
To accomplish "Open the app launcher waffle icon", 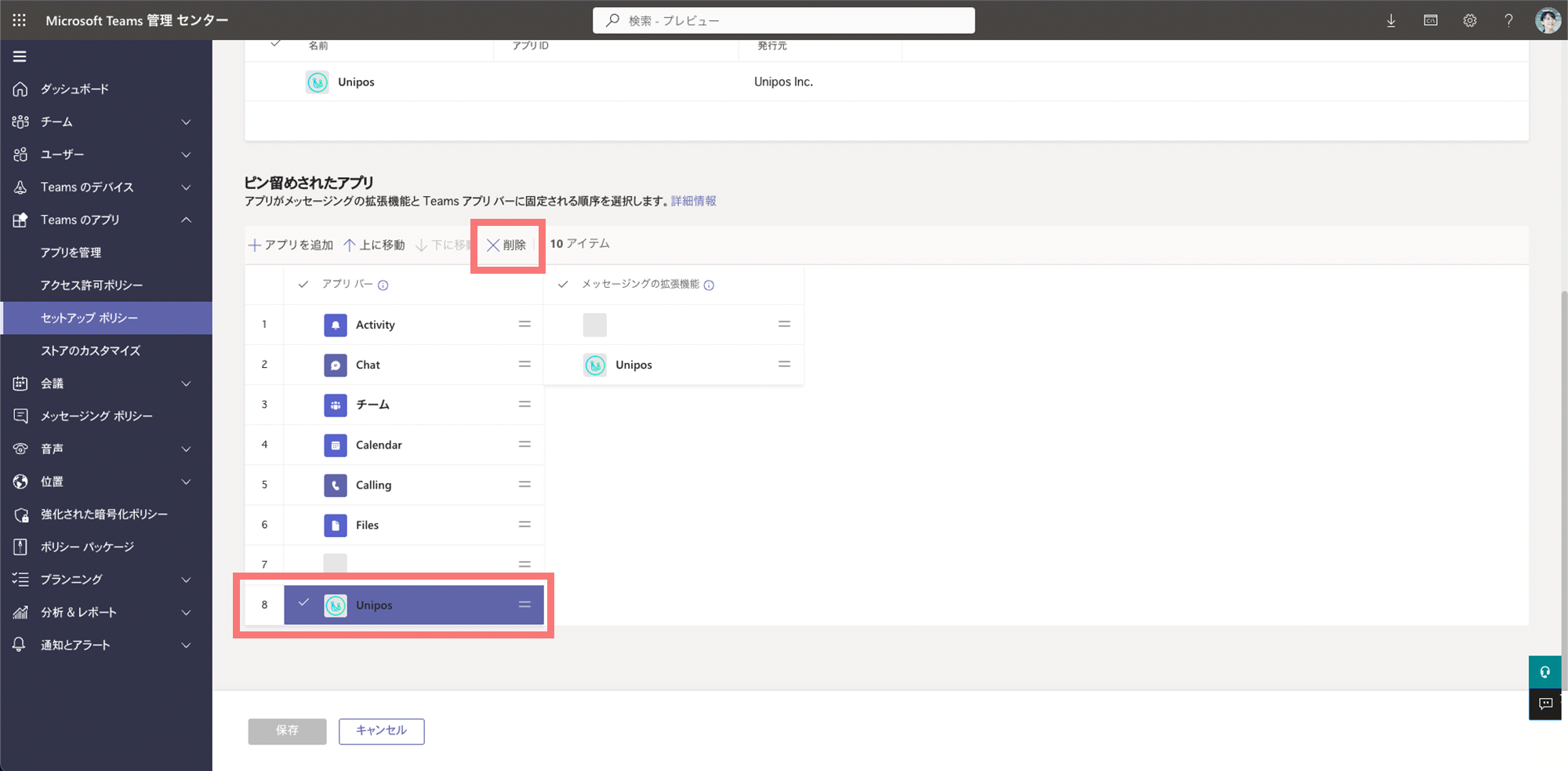I will (20, 20).
